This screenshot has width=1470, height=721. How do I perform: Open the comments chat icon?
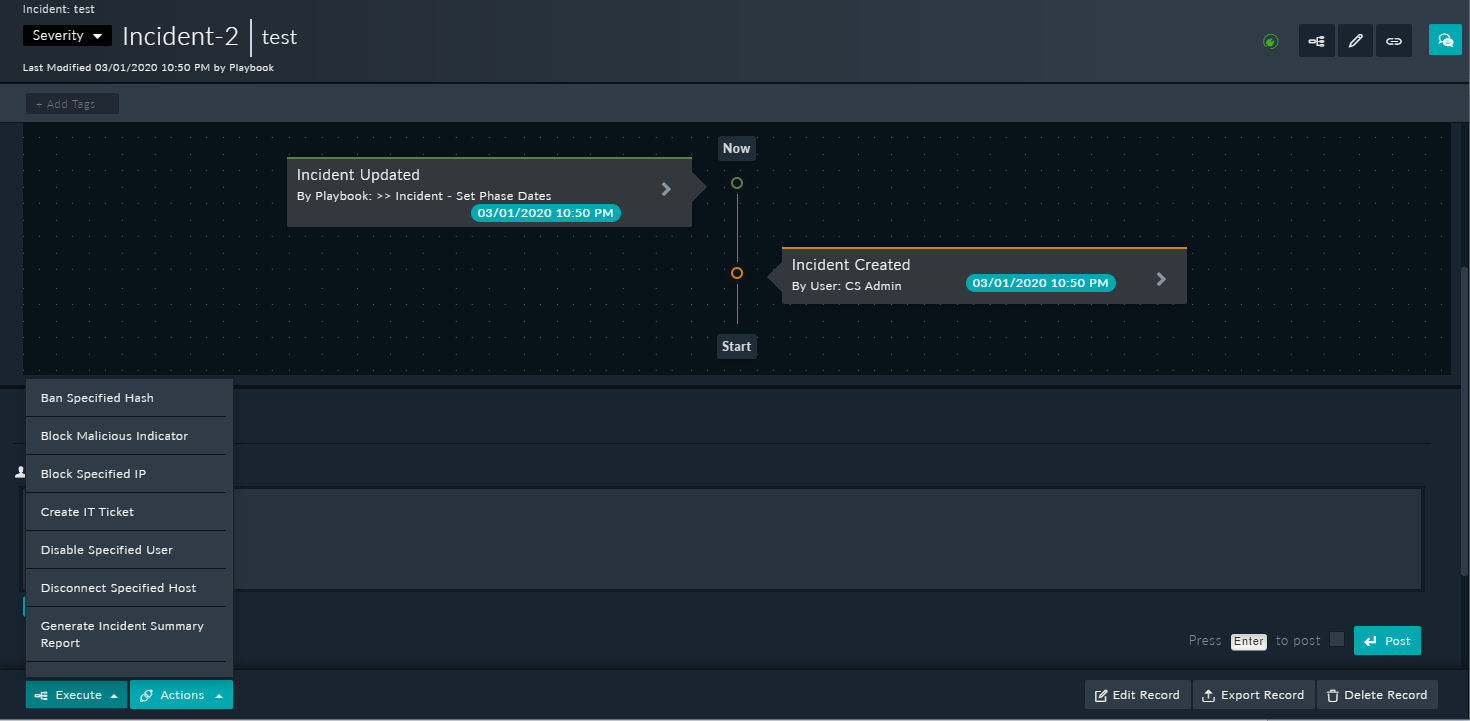[x=1445, y=40]
